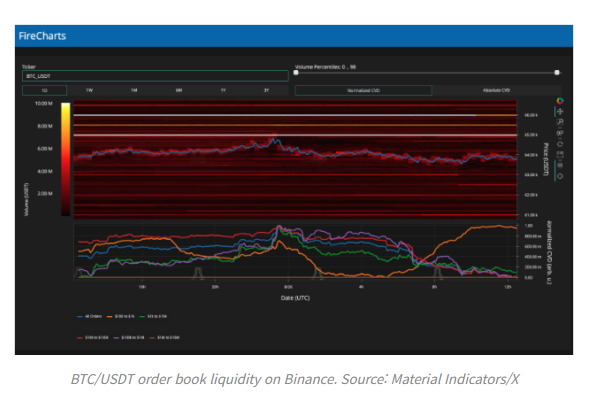Image resolution: width=594 pixels, height=398 pixels.
Task: Toggle the $1k to $10k legend entry
Action: point(153,316)
